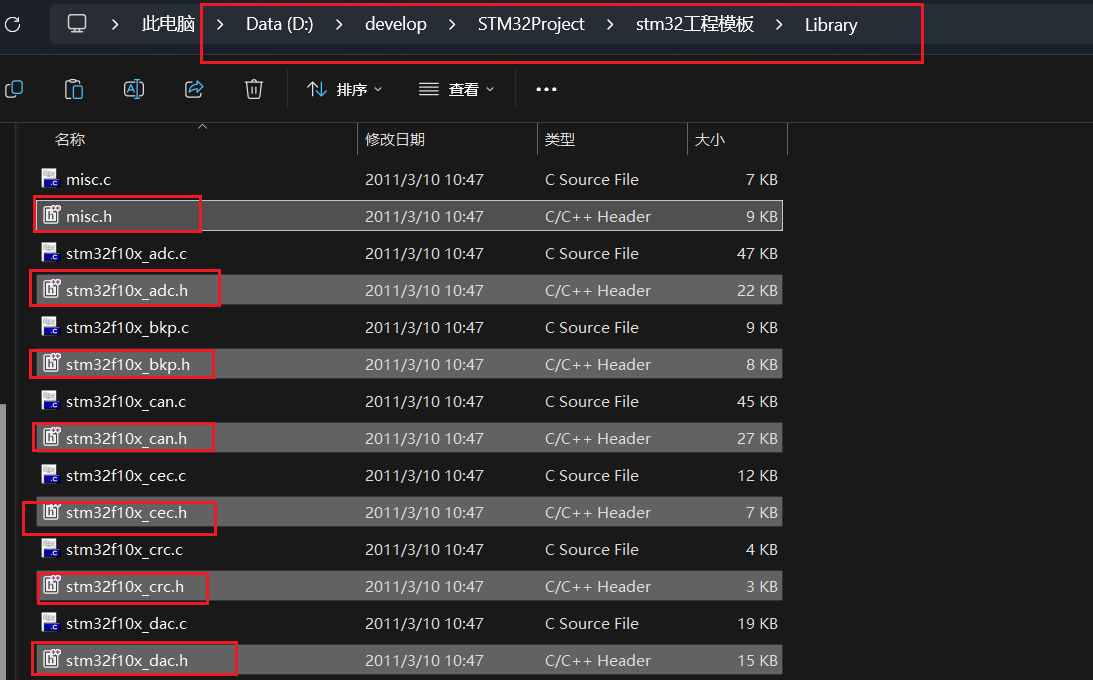The height and width of the screenshot is (680, 1093).
Task: Open the 排序 sort dropdown
Action: [x=345, y=89]
